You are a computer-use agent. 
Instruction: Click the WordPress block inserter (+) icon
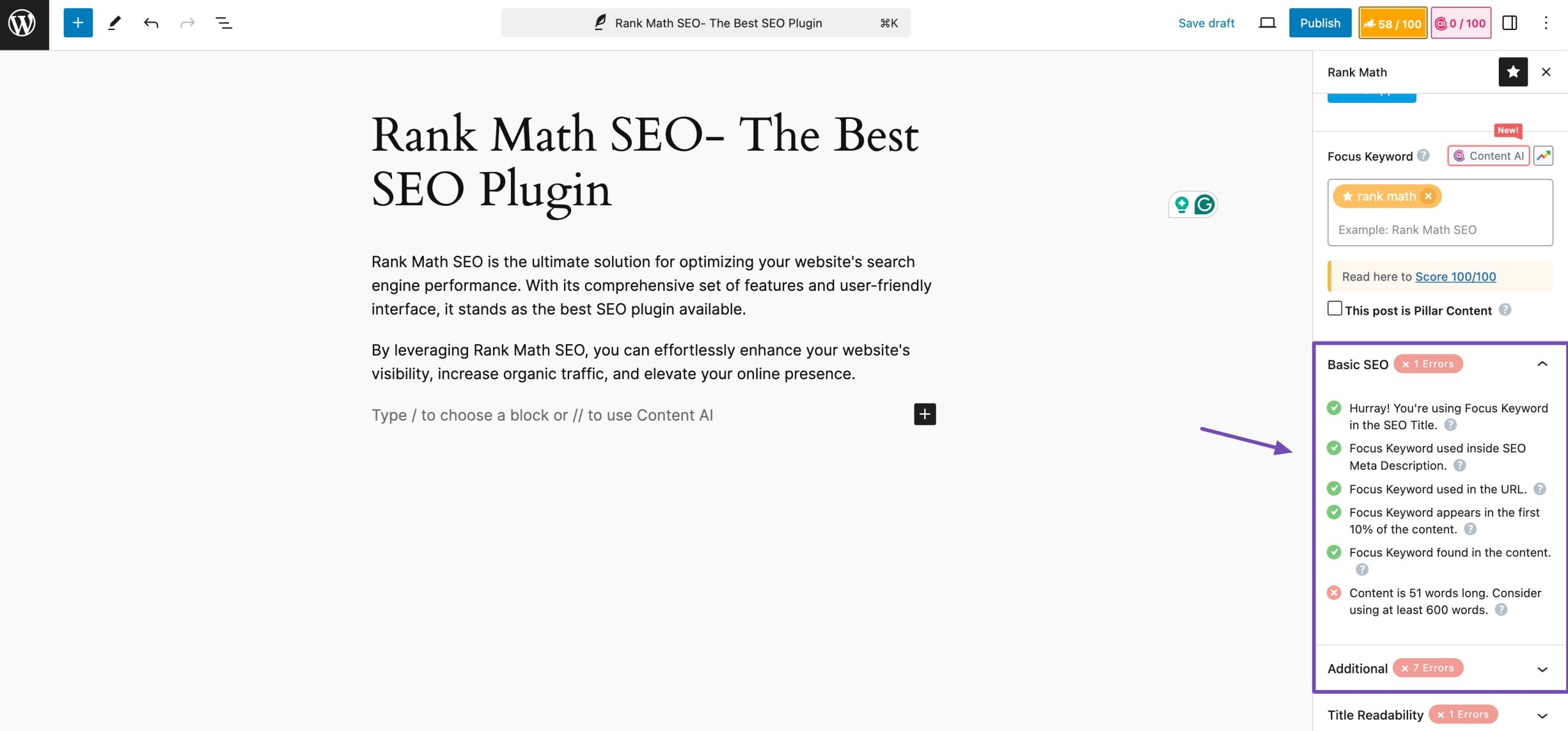click(77, 22)
